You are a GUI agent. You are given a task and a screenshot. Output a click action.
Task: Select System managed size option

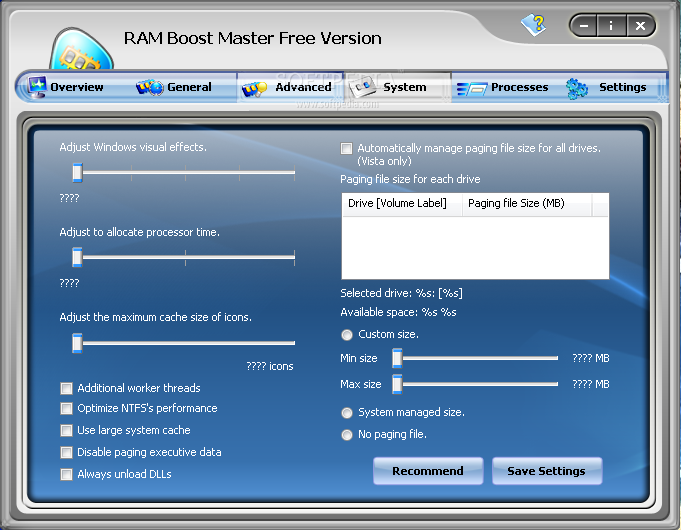point(347,413)
